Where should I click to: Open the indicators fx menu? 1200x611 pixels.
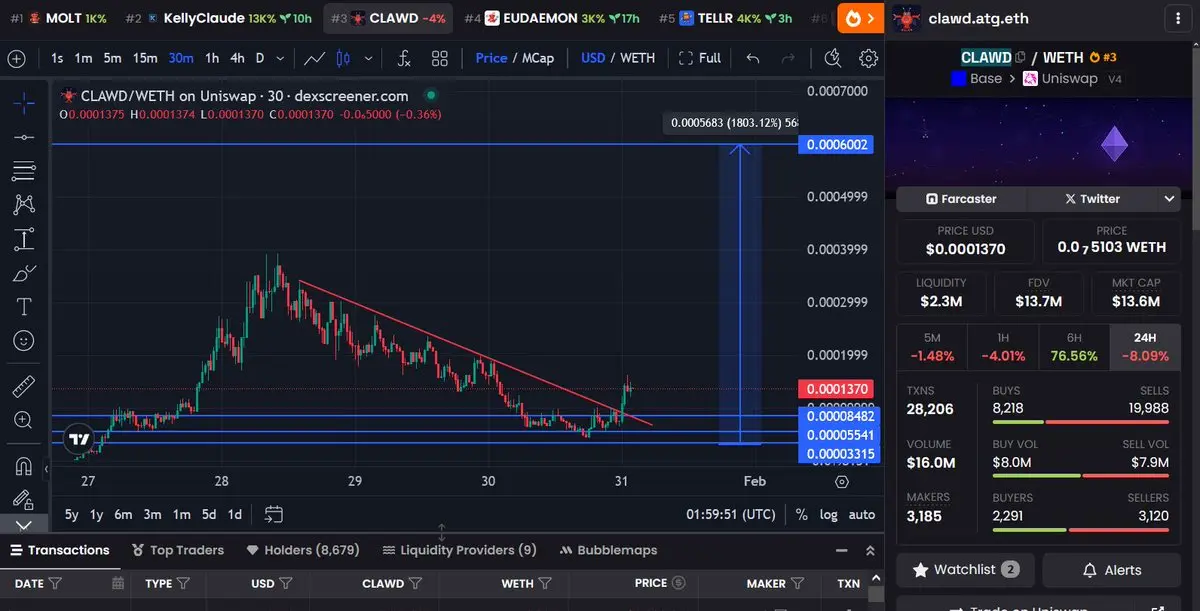click(404, 58)
